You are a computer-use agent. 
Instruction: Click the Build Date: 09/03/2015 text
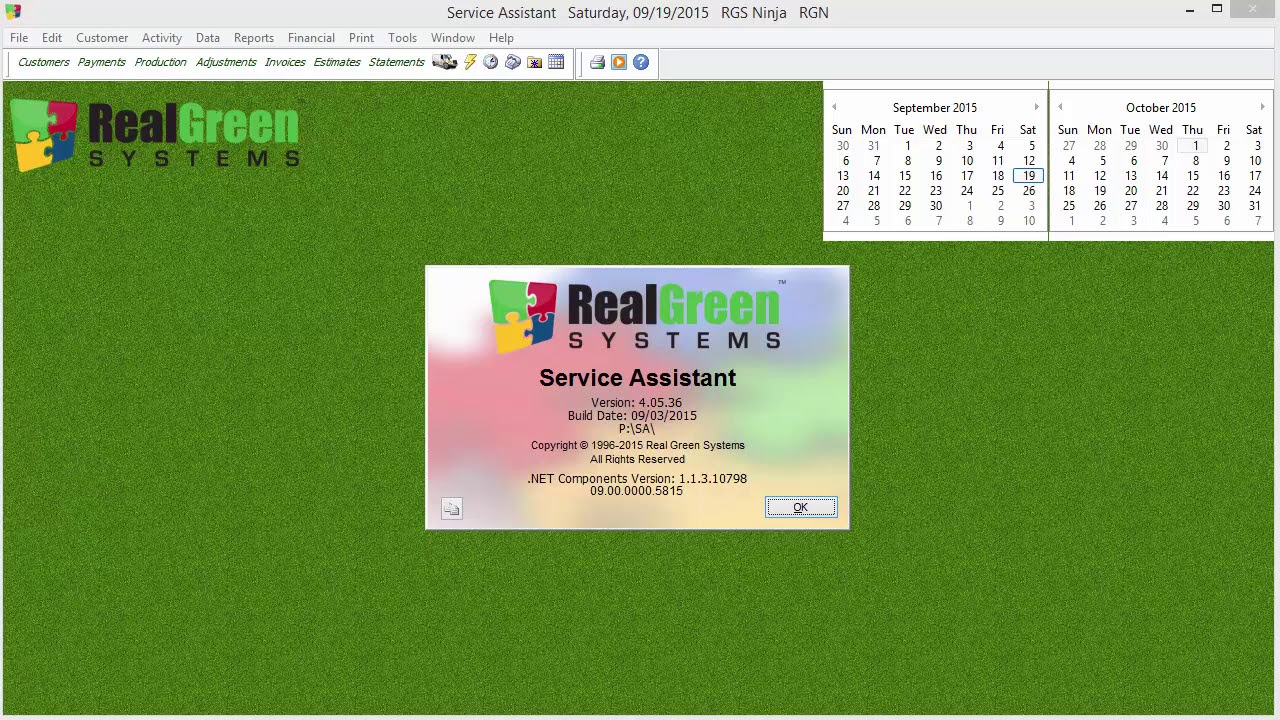(632, 416)
